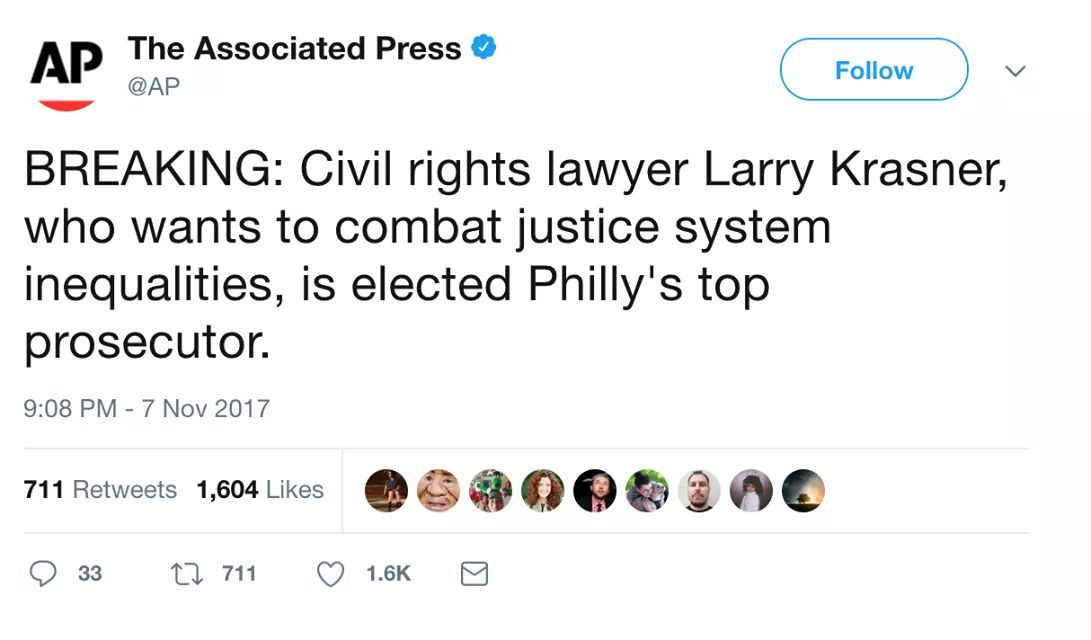Click the tweet text about Larry Krasner
The image size is (1091, 640).
(500, 256)
